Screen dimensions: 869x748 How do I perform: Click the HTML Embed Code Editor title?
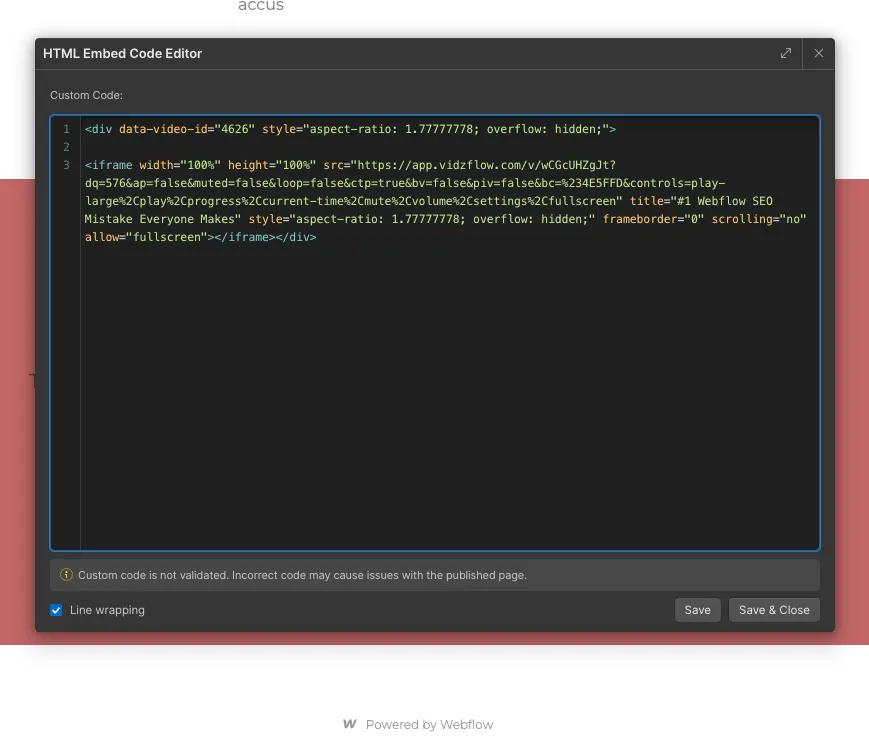point(122,53)
